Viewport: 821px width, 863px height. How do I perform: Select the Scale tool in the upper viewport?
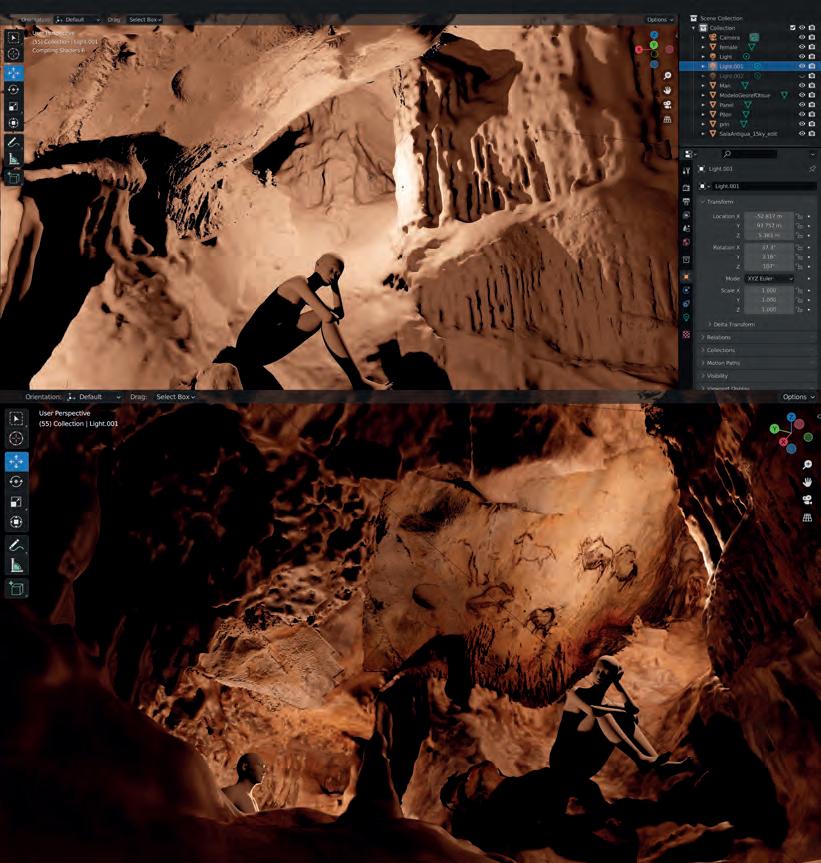(x=14, y=106)
